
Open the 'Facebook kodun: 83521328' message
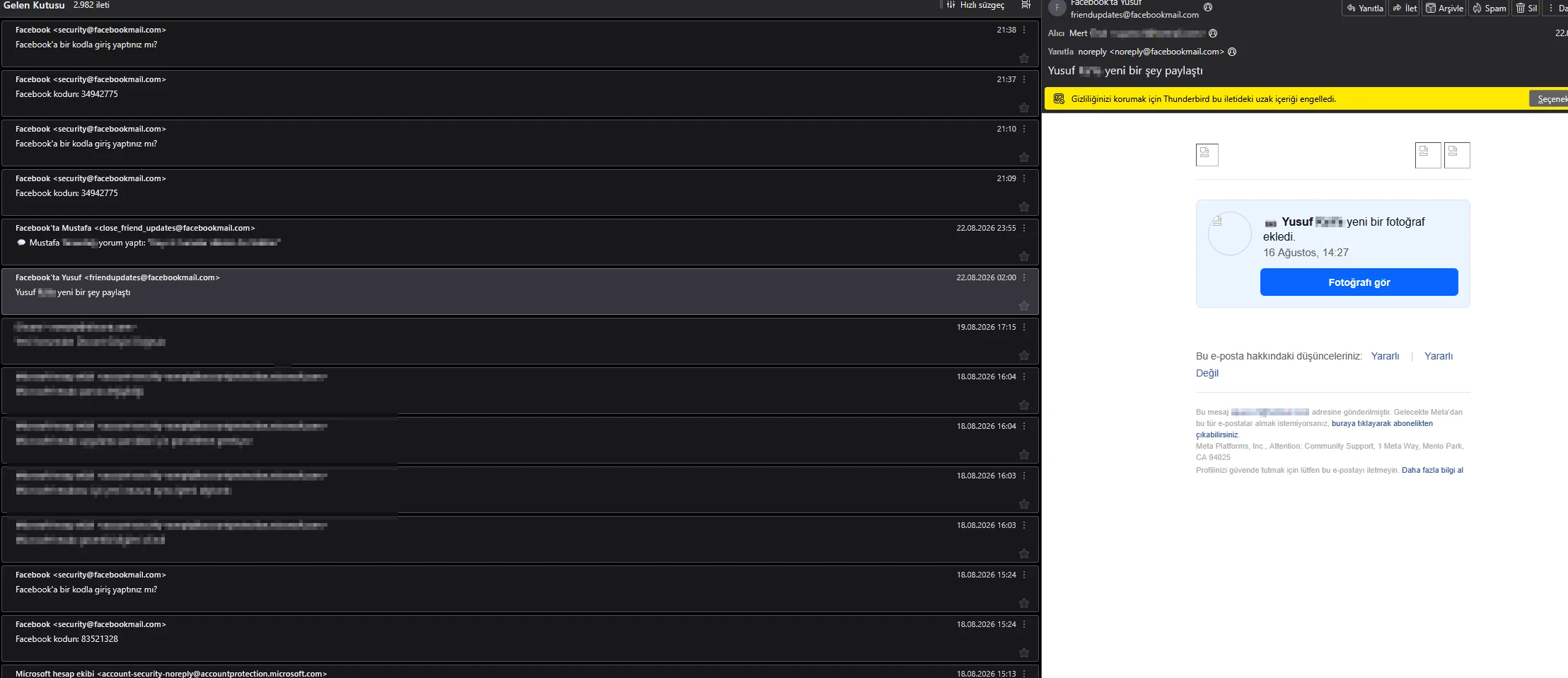pos(520,638)
